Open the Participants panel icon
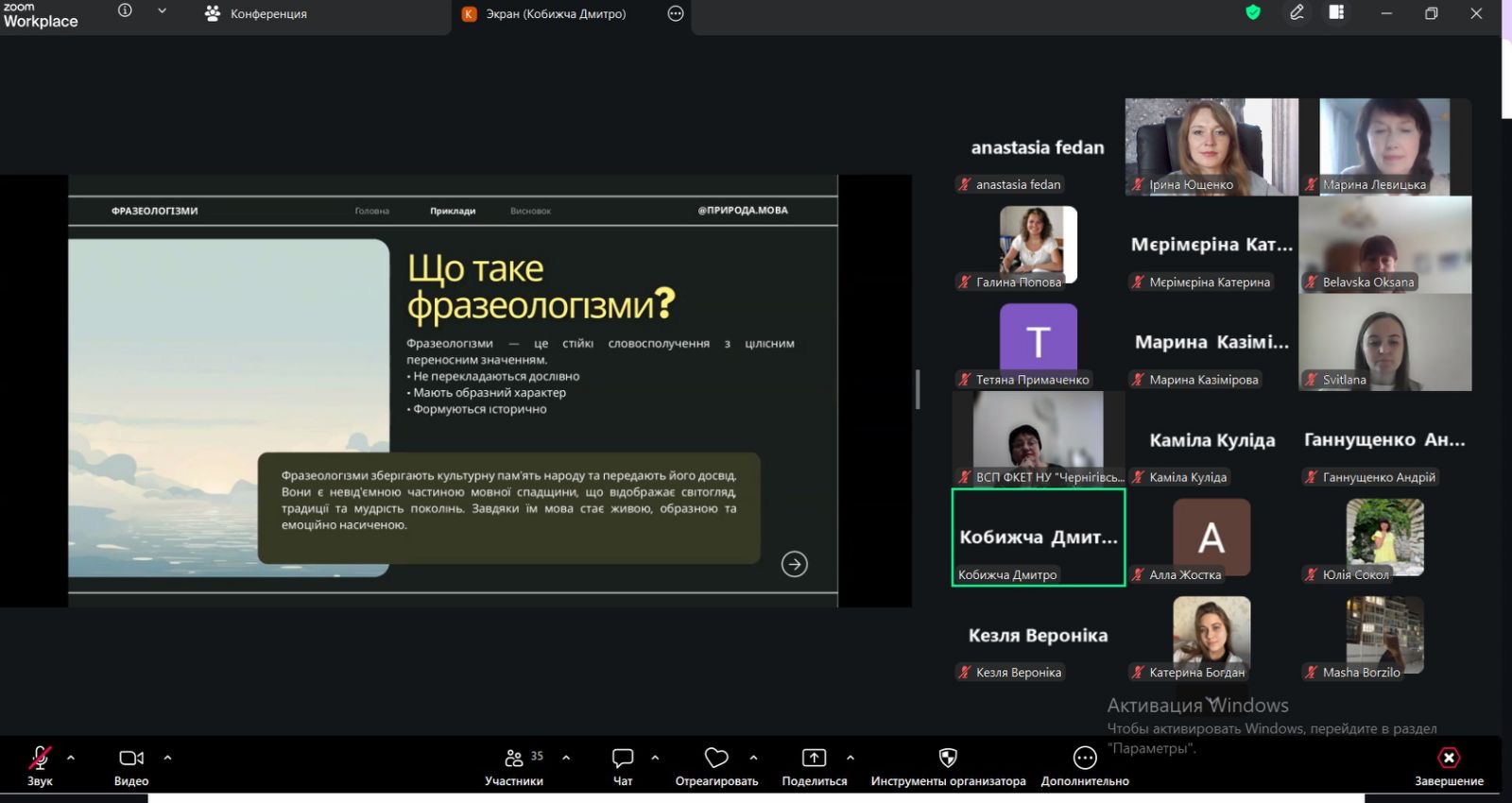 point(514,759)
